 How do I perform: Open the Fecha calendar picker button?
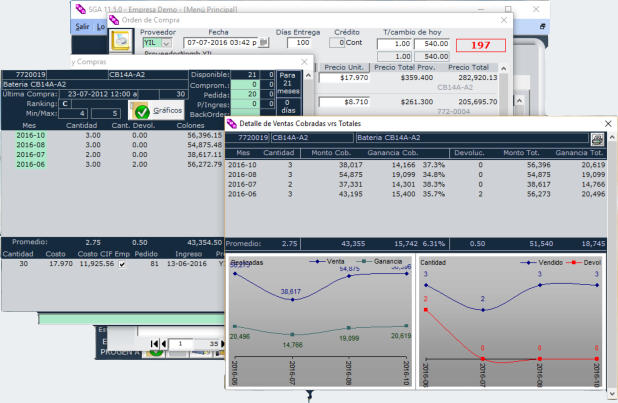click(263, 43)
